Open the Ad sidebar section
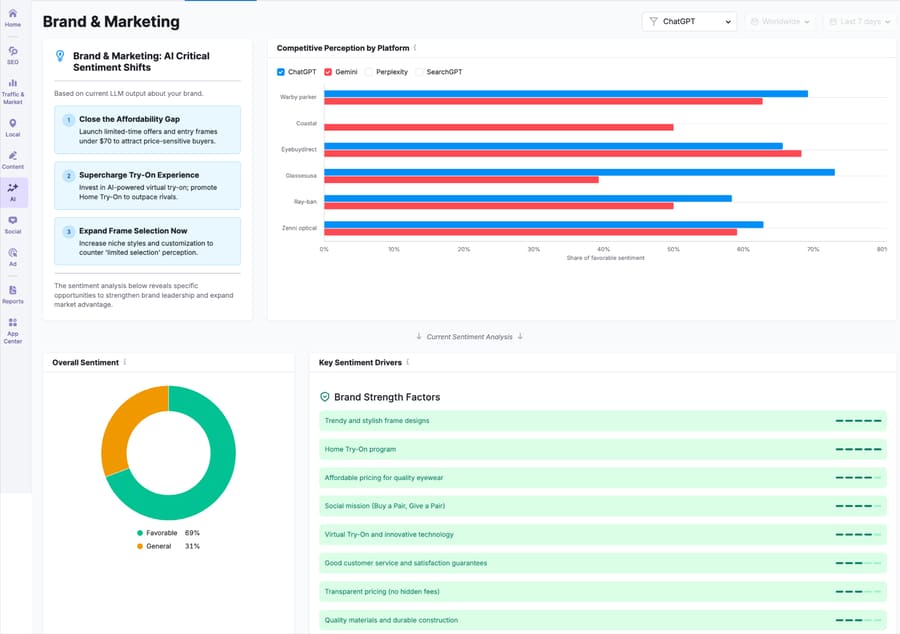 13,257
